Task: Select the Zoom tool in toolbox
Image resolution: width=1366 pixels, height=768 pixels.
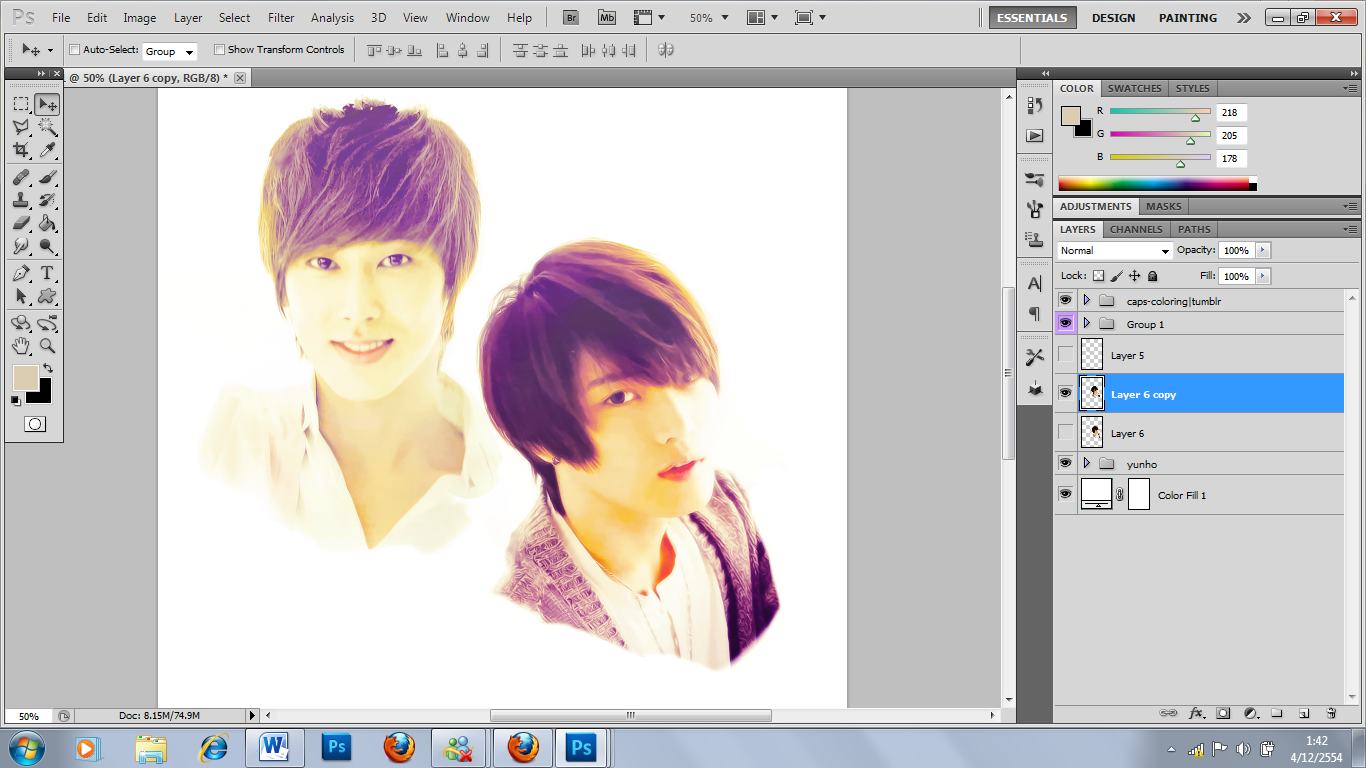Action: [x=47, y=346]
